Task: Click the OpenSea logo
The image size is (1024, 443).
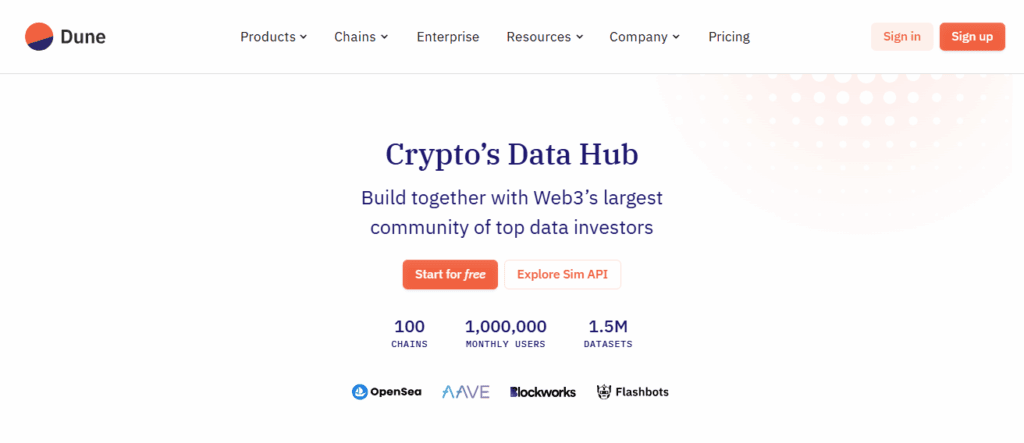Action: pos(386,392)
